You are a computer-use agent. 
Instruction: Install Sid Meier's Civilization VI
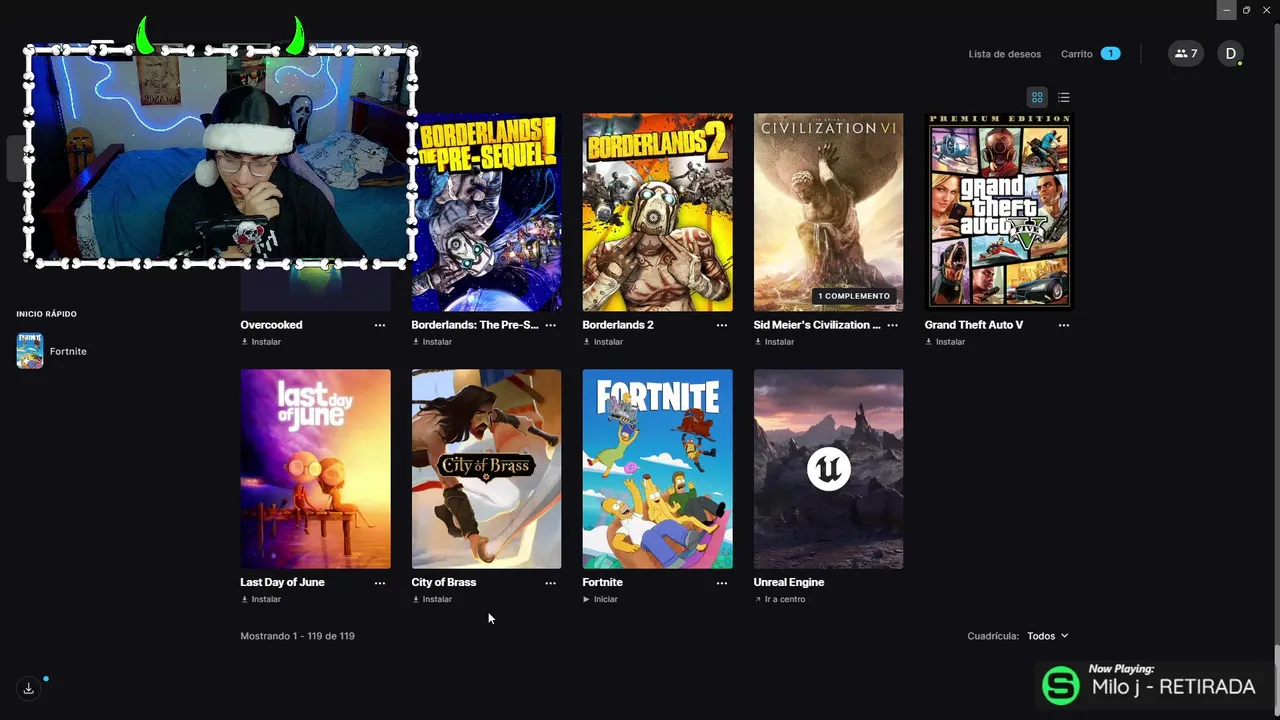click(774, 342)
